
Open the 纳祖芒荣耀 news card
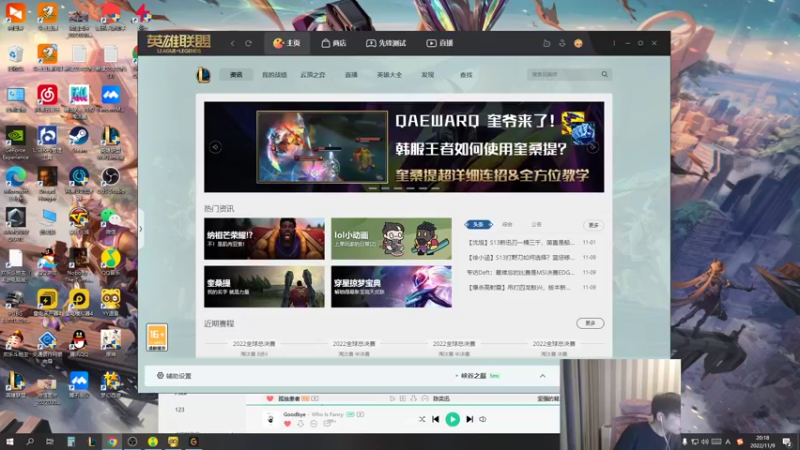point(264,239)
